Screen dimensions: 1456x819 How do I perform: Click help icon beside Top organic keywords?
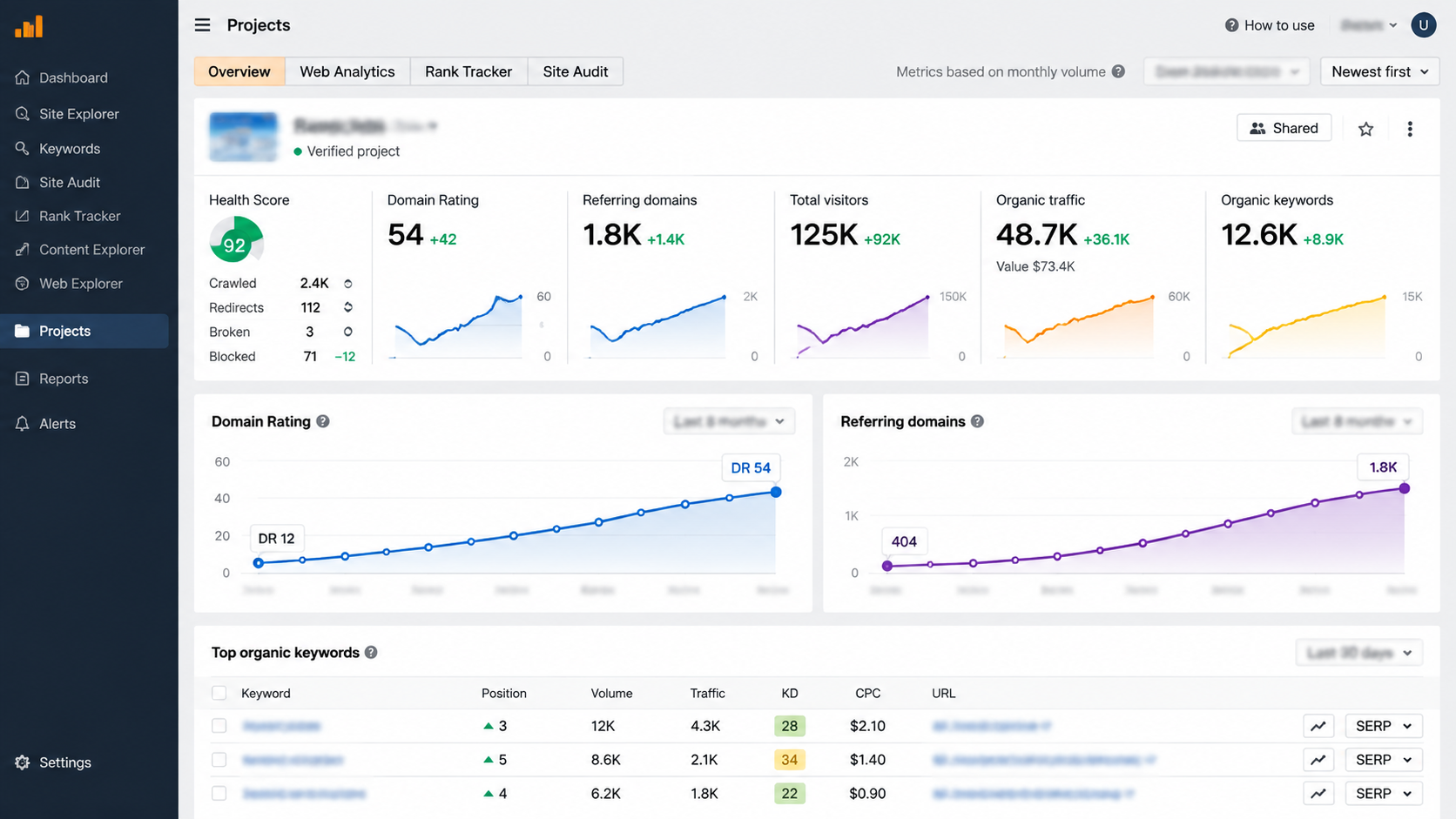click(371, 653)
